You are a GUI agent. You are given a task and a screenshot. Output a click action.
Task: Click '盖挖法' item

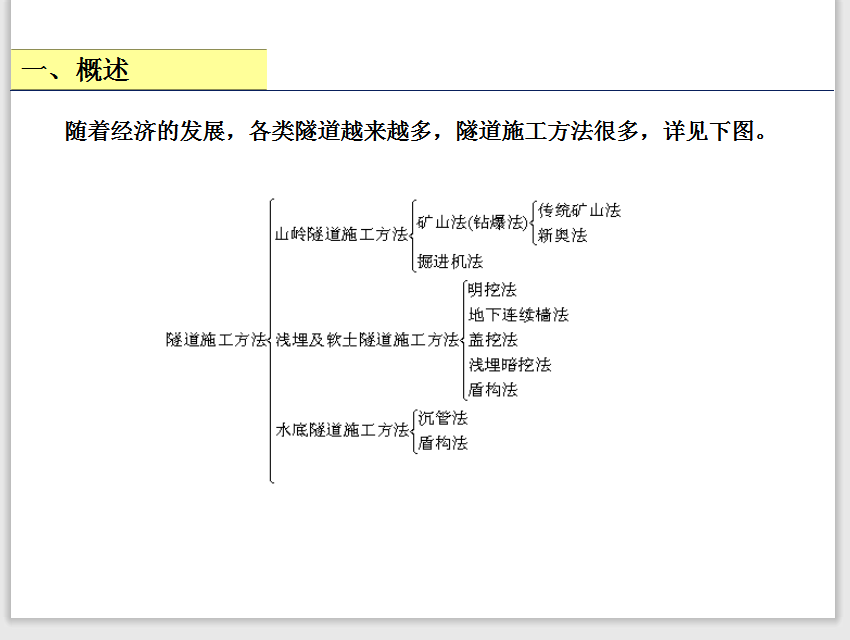[x=493, y=340]
